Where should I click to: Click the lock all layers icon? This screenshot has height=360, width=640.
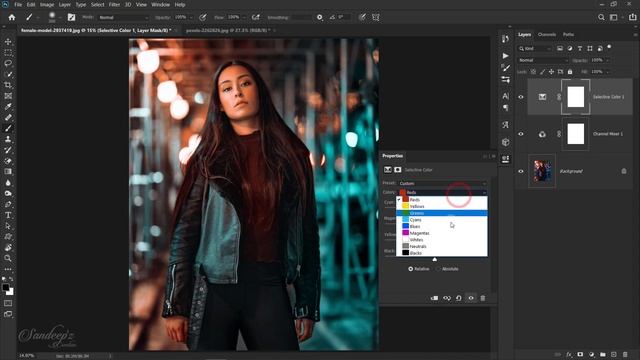point(570,72)
